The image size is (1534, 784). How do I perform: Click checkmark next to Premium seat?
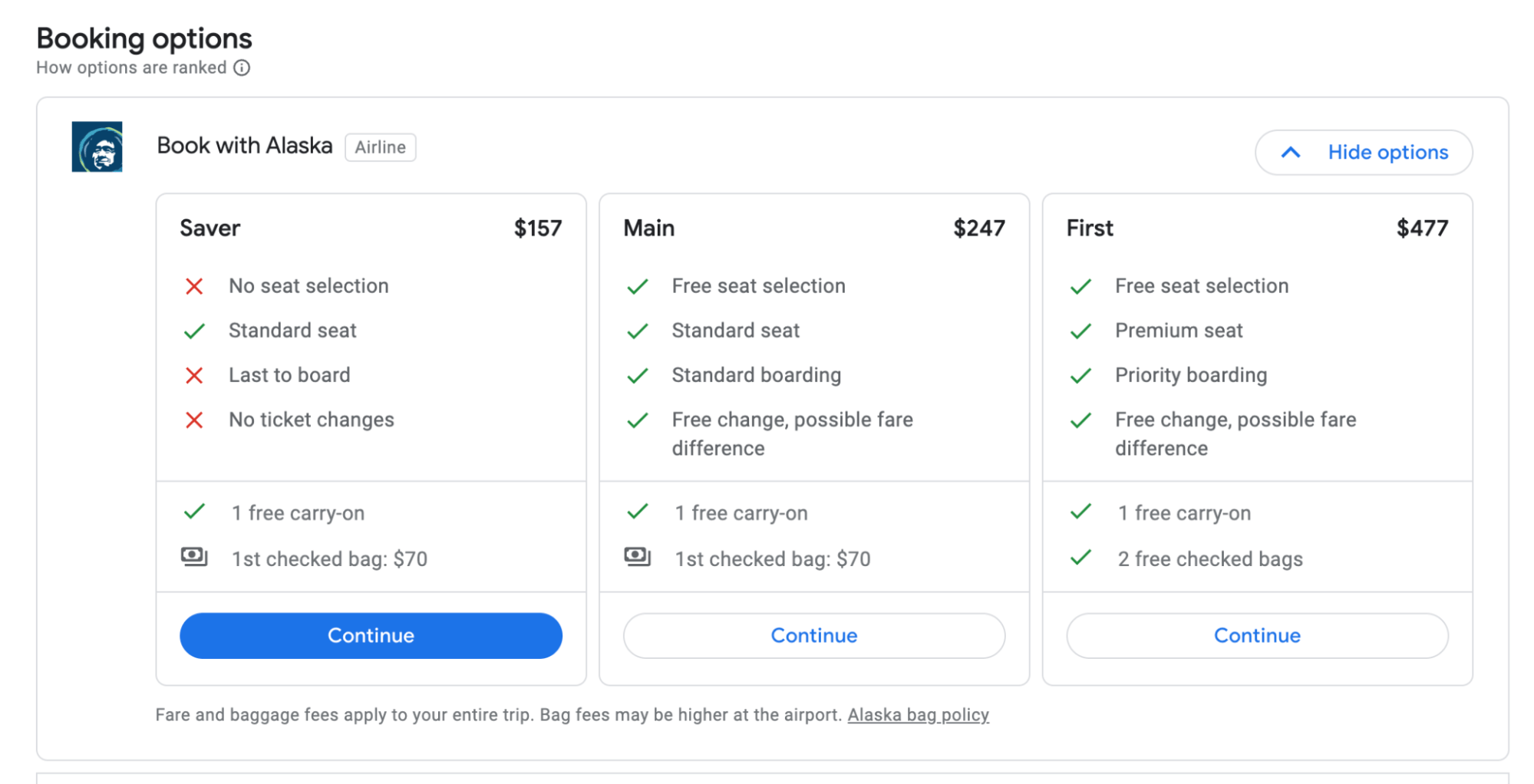tap(1080, 331)
